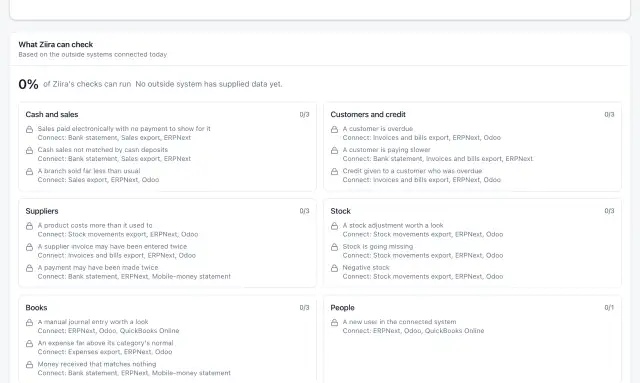Click 'A product costs more than it used to'
Image resolution: width=640 pixels, height=383 pixels.
(x=95, y=225)
